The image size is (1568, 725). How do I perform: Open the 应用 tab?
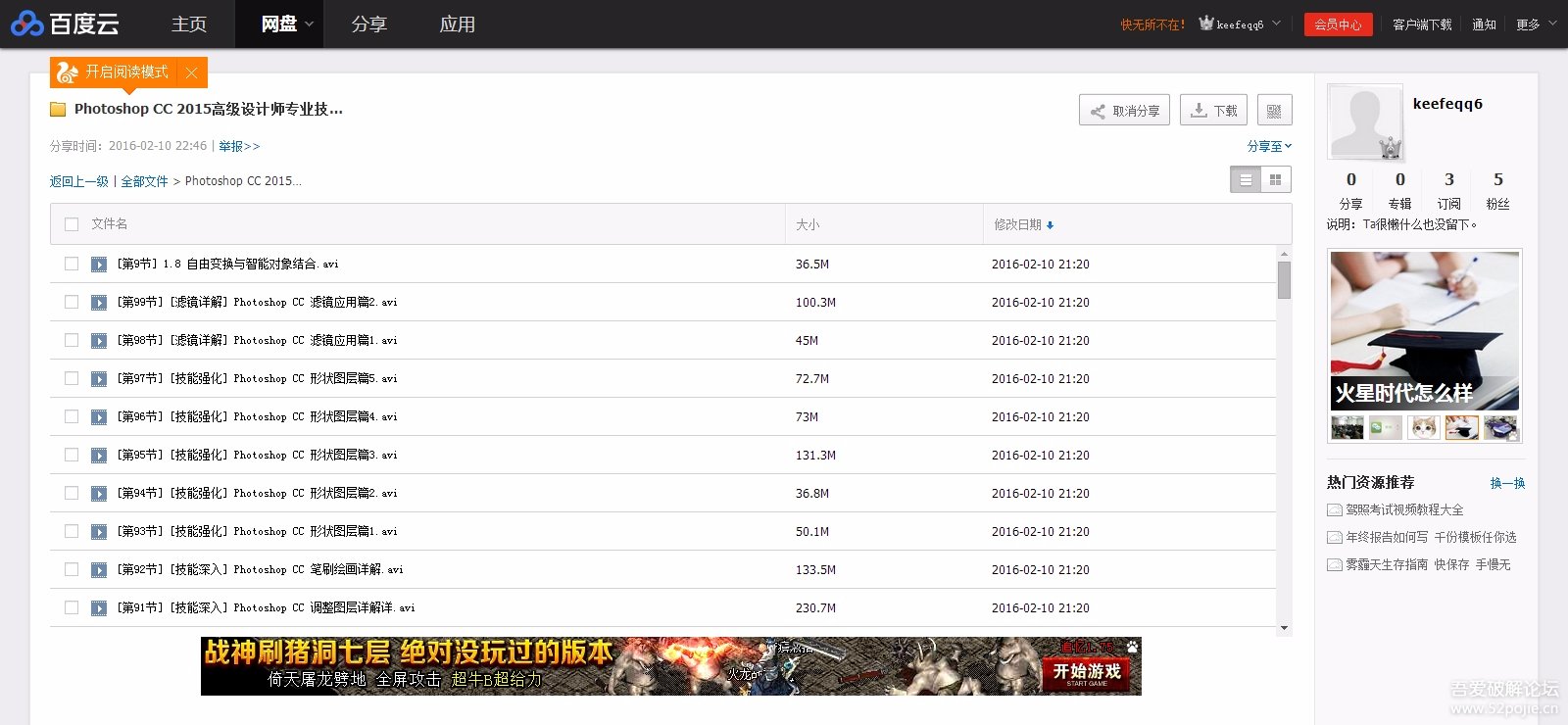[x=458, y=24]
